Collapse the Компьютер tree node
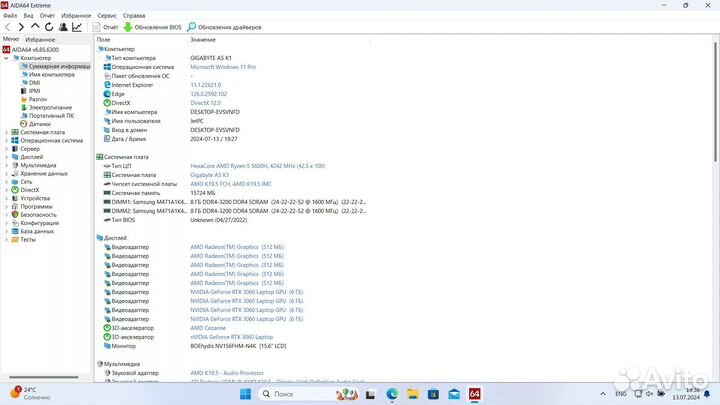Viewport: 720px width, 405px height. coord(6,58)
